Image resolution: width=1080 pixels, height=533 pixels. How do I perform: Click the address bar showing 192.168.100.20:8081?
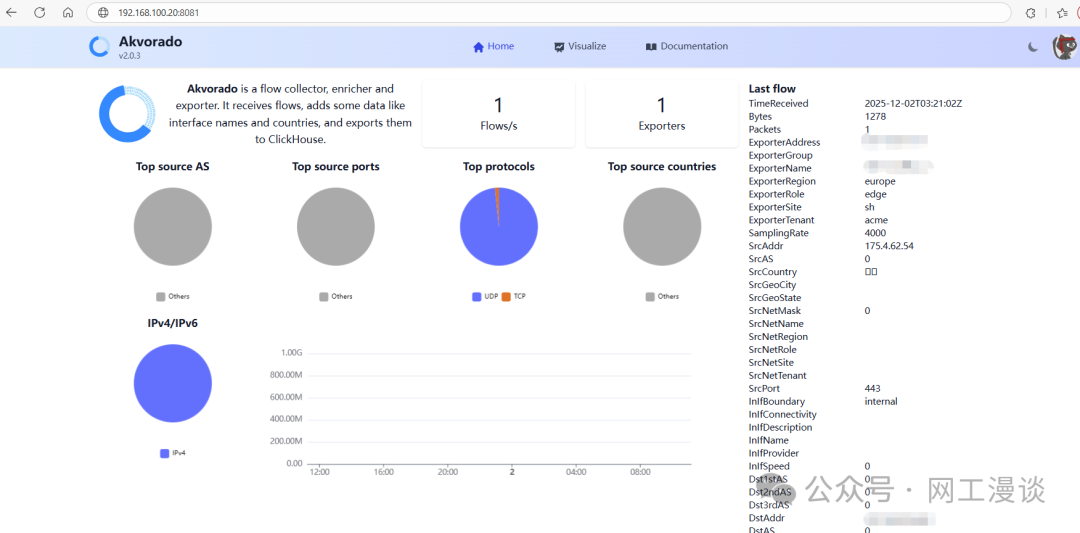click(x=548, y=12)
